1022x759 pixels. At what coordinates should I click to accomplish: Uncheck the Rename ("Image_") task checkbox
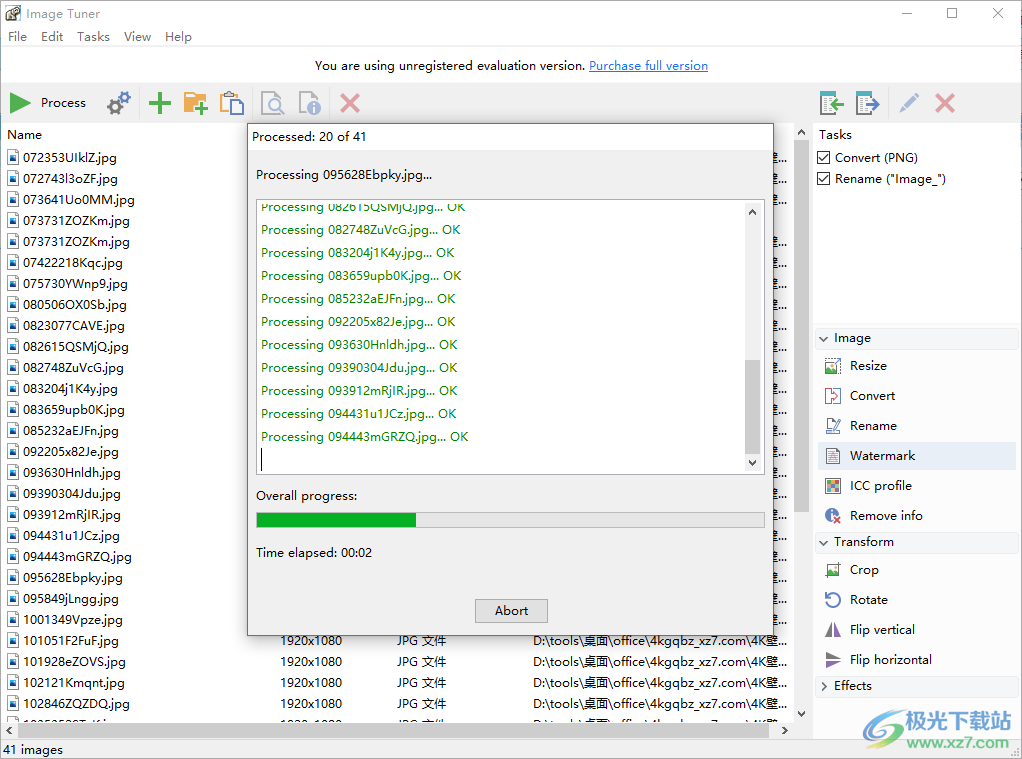(x=824, y=179)
